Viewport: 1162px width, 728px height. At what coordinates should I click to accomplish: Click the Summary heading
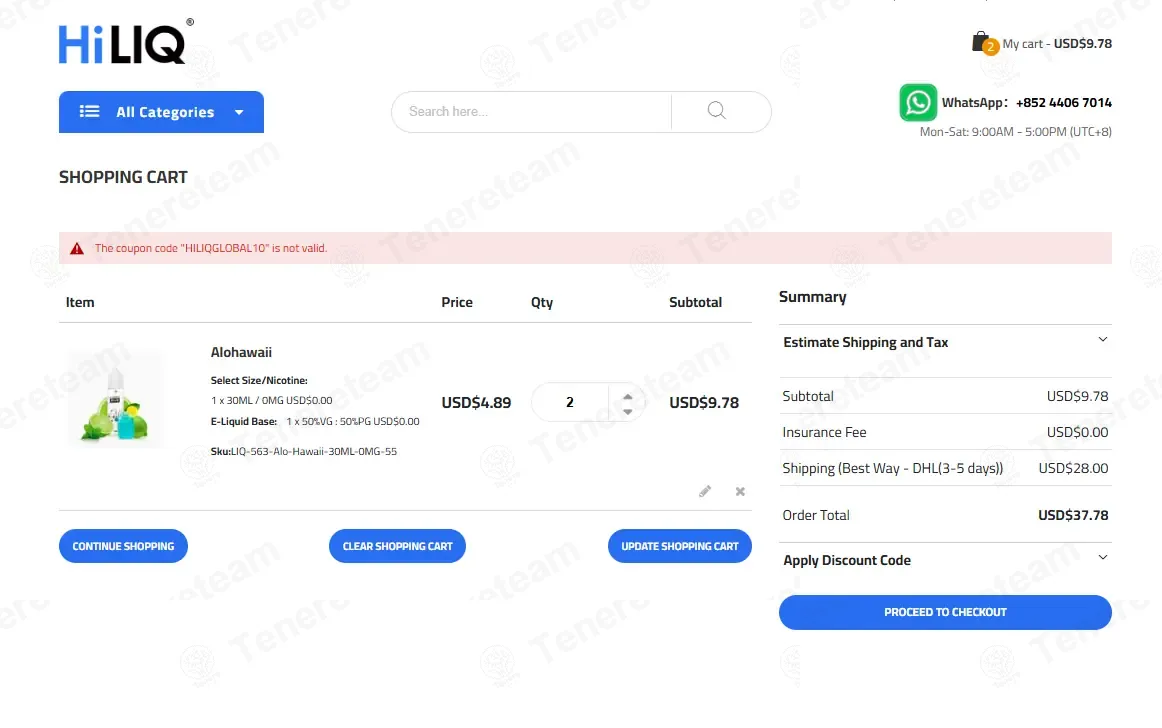coord(812,297)
